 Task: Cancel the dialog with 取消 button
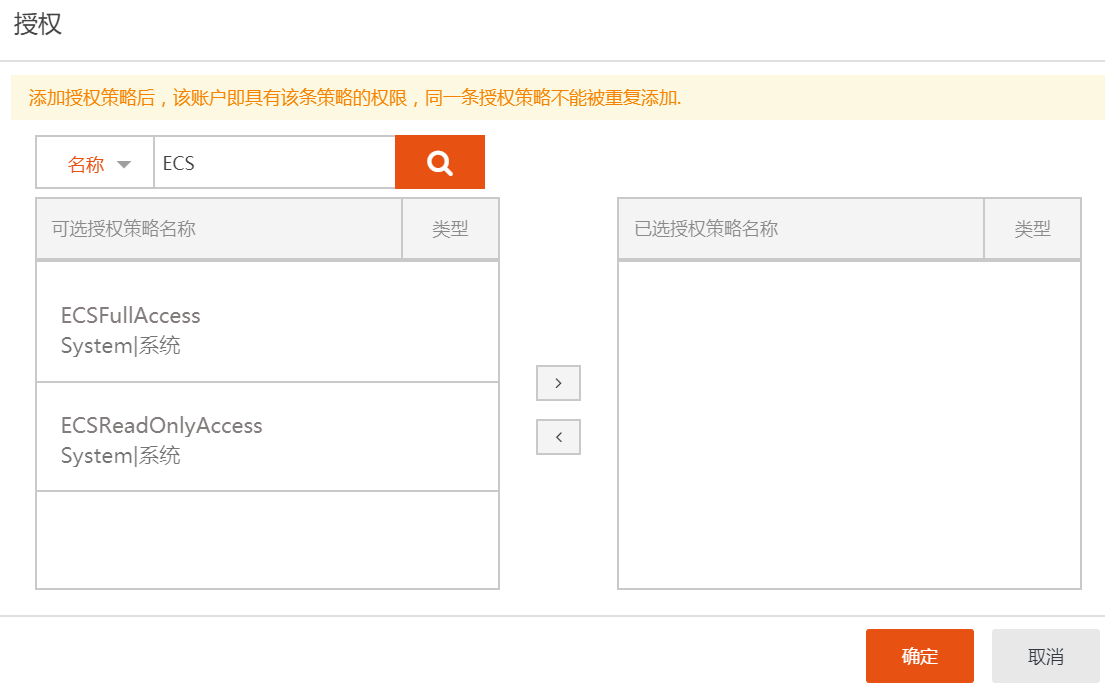pyautogui.click(x=1046, y=656)
